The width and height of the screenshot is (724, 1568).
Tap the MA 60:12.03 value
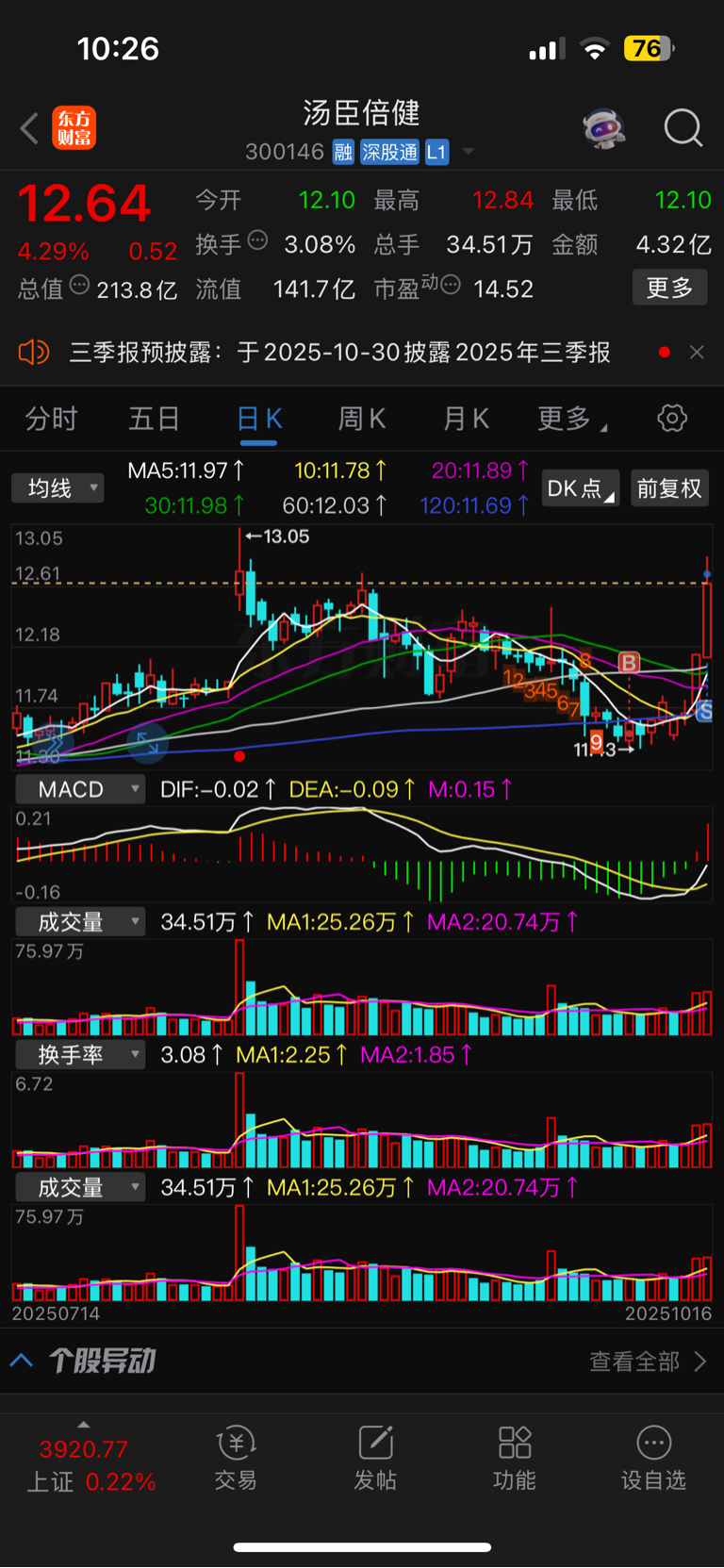(x=335, y=505)
